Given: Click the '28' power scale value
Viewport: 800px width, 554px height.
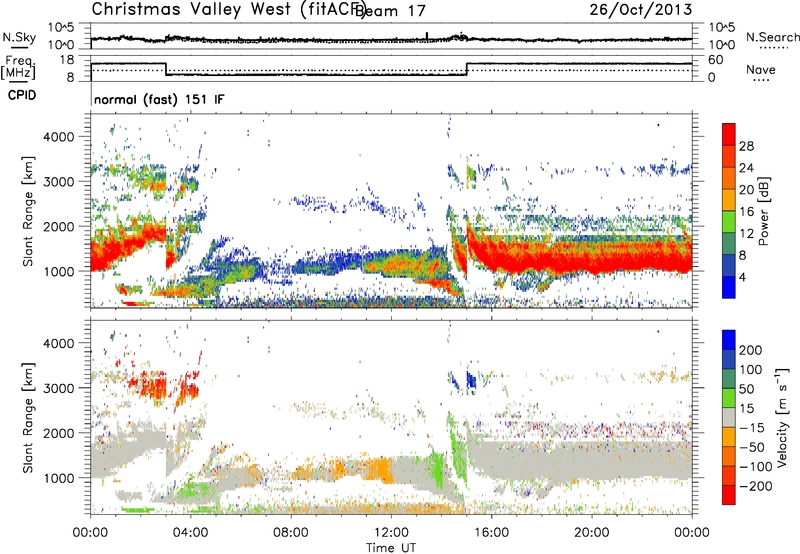Looking at the screenshot, I should tap(746, 146).
